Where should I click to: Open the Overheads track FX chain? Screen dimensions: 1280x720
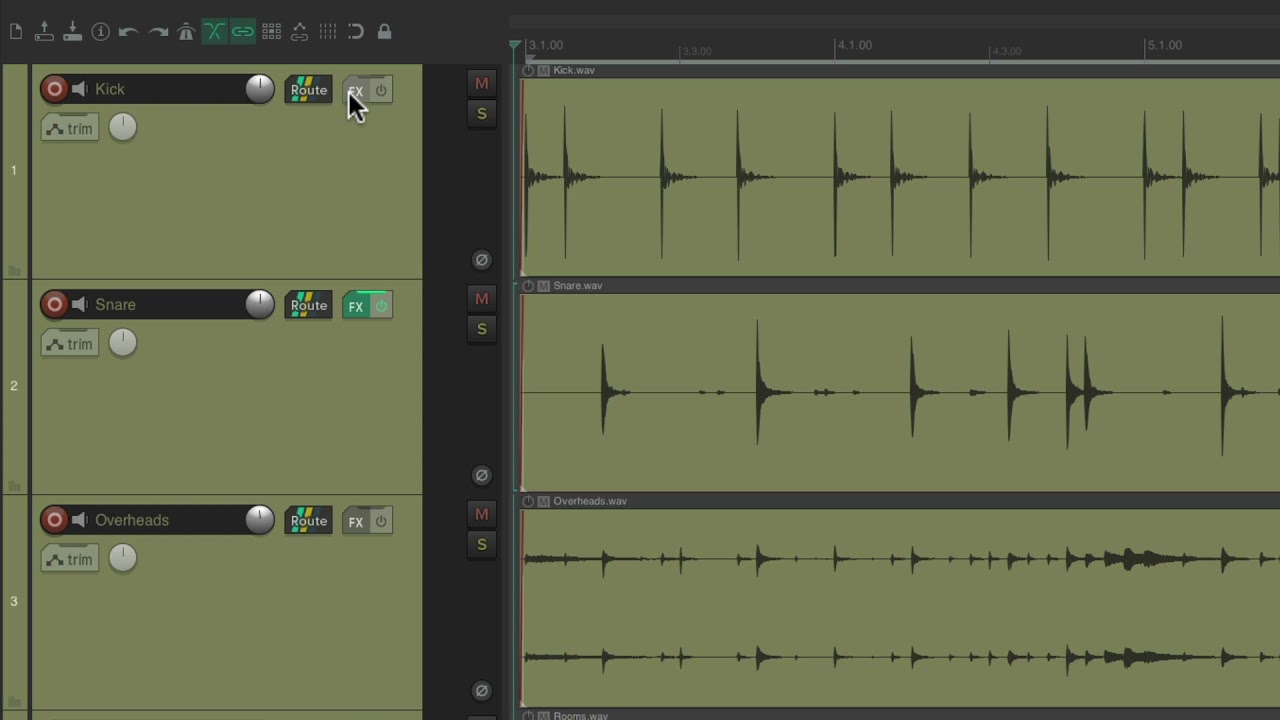[356, 522]
